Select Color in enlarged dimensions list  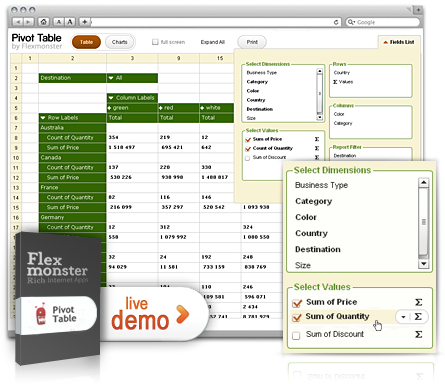[306, 217]
